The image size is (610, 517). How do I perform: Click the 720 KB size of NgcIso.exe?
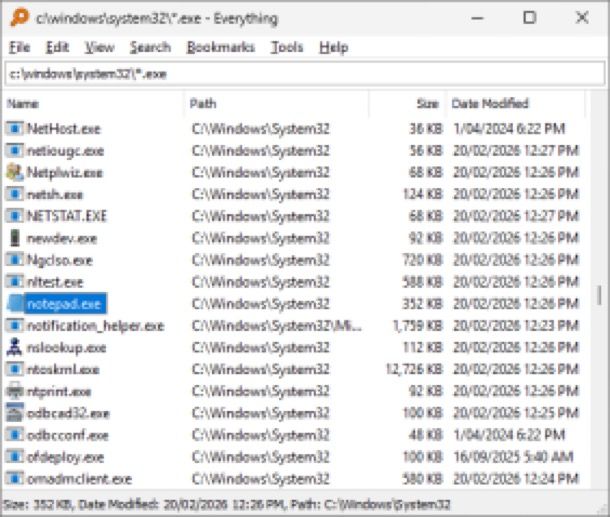(422, 260)
